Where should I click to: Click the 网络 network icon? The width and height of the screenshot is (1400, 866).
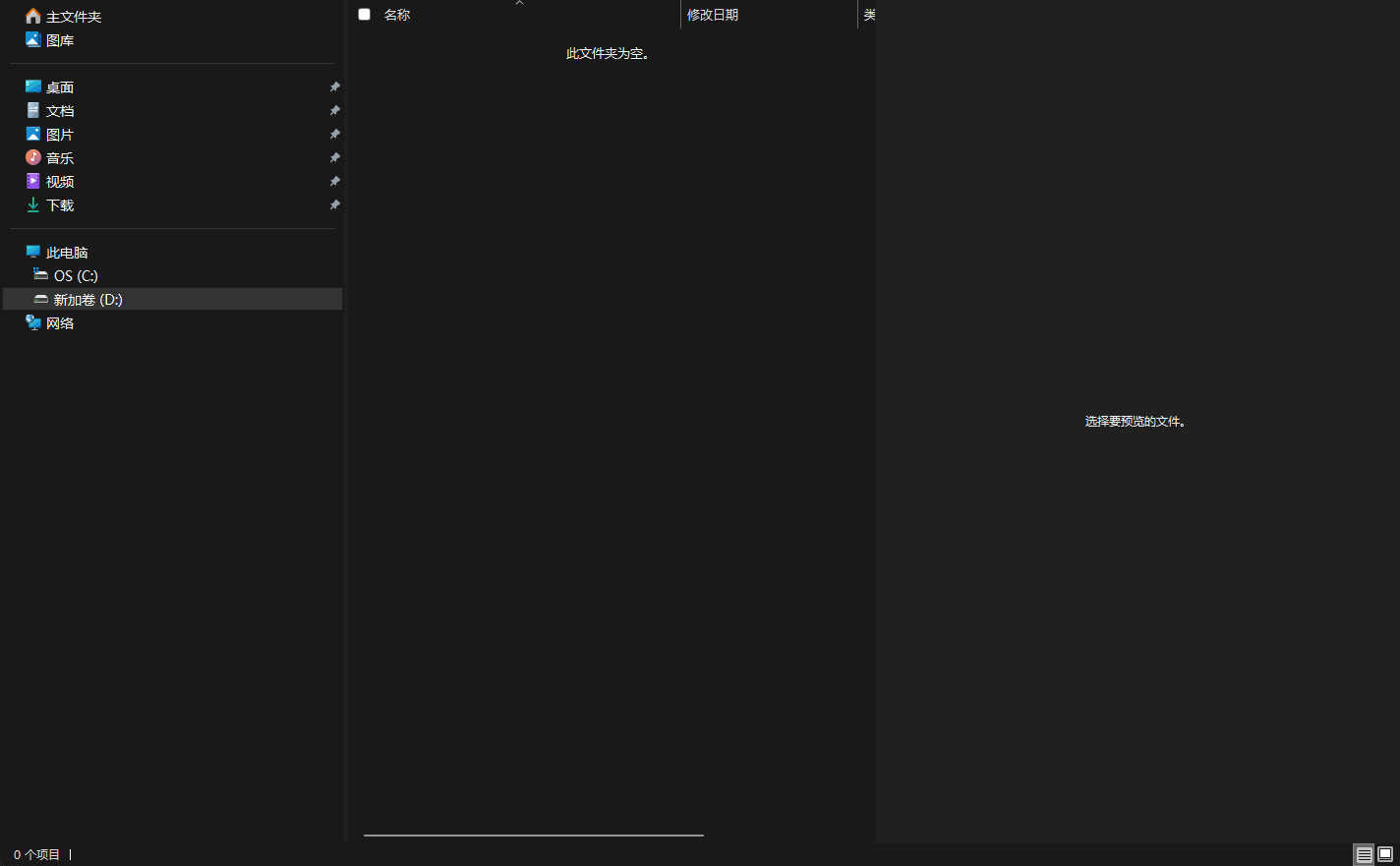pos(33,322)
